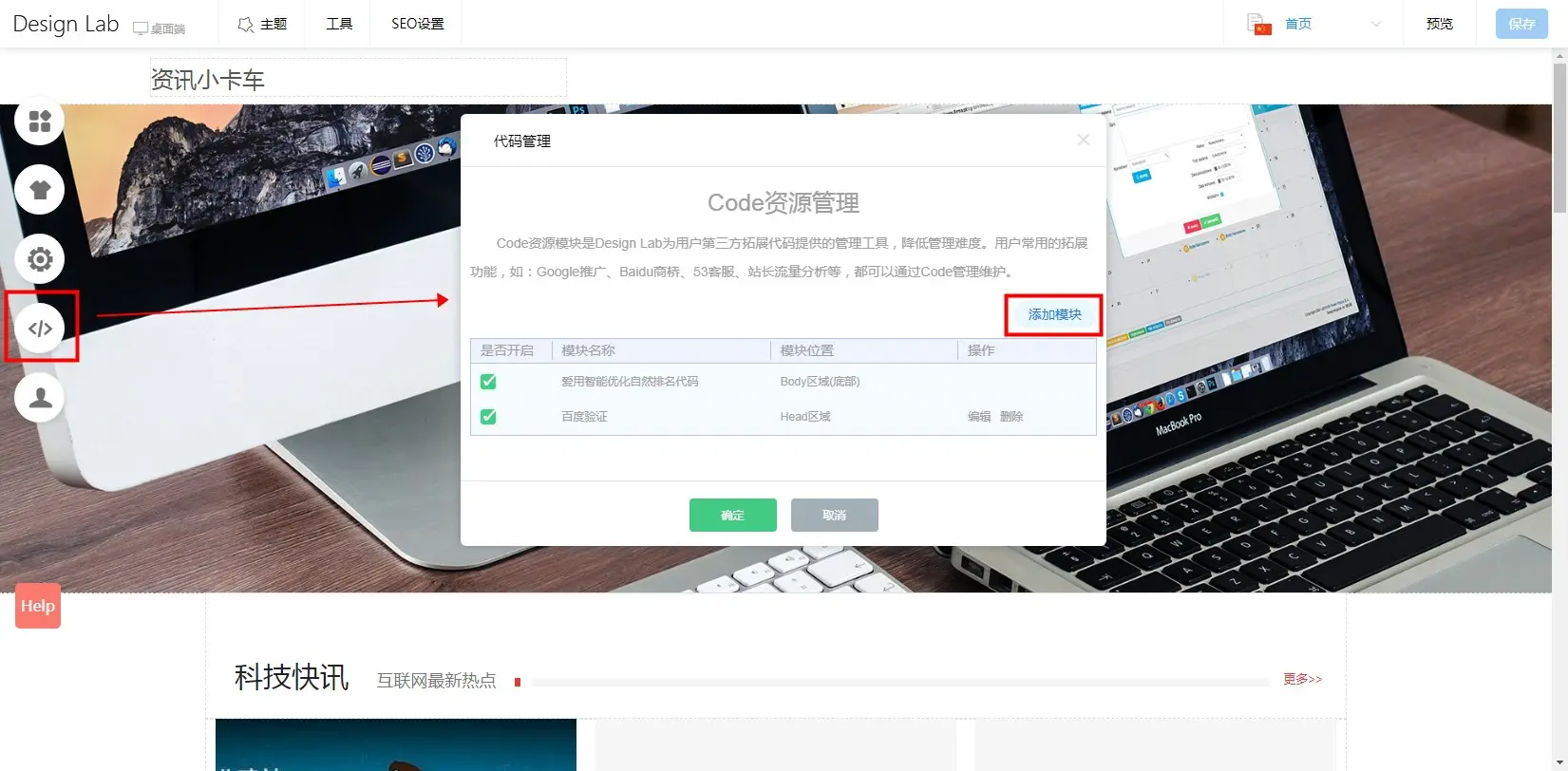Open the gear settings icon in sidebar

[x=39, y=259]
